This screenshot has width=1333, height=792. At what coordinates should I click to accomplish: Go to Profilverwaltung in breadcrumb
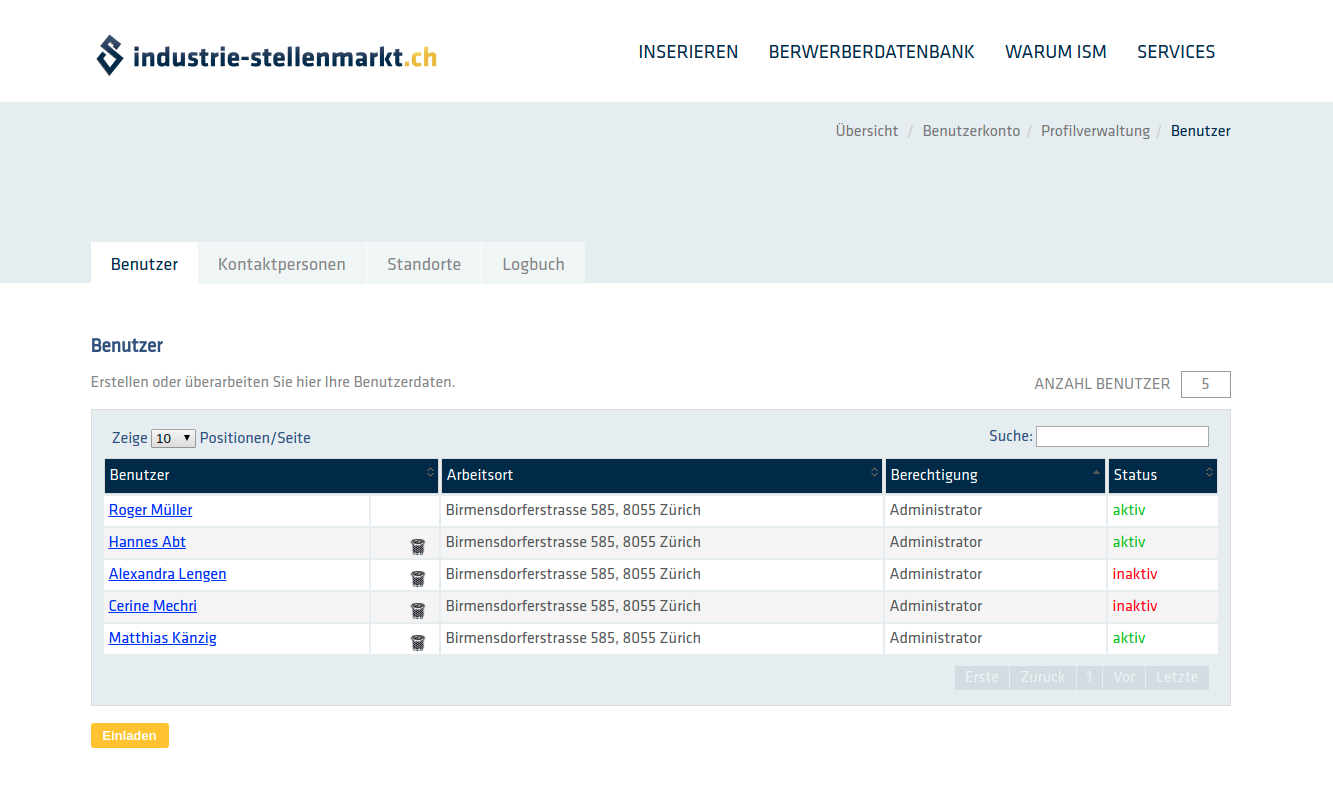pyautogui.click(x=1095, y=131)
